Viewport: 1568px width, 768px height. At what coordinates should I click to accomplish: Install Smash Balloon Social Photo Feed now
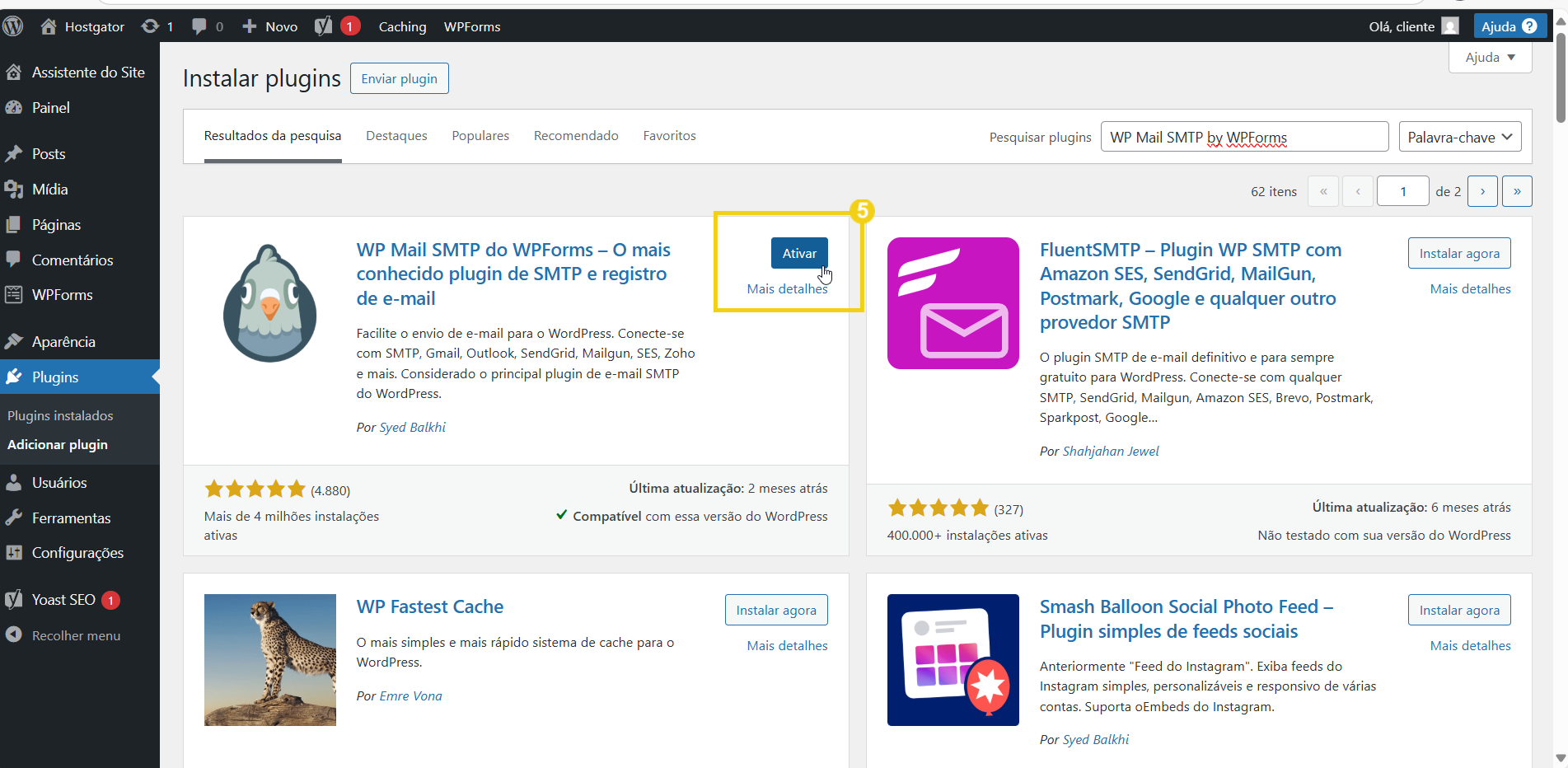[1459, 610]
